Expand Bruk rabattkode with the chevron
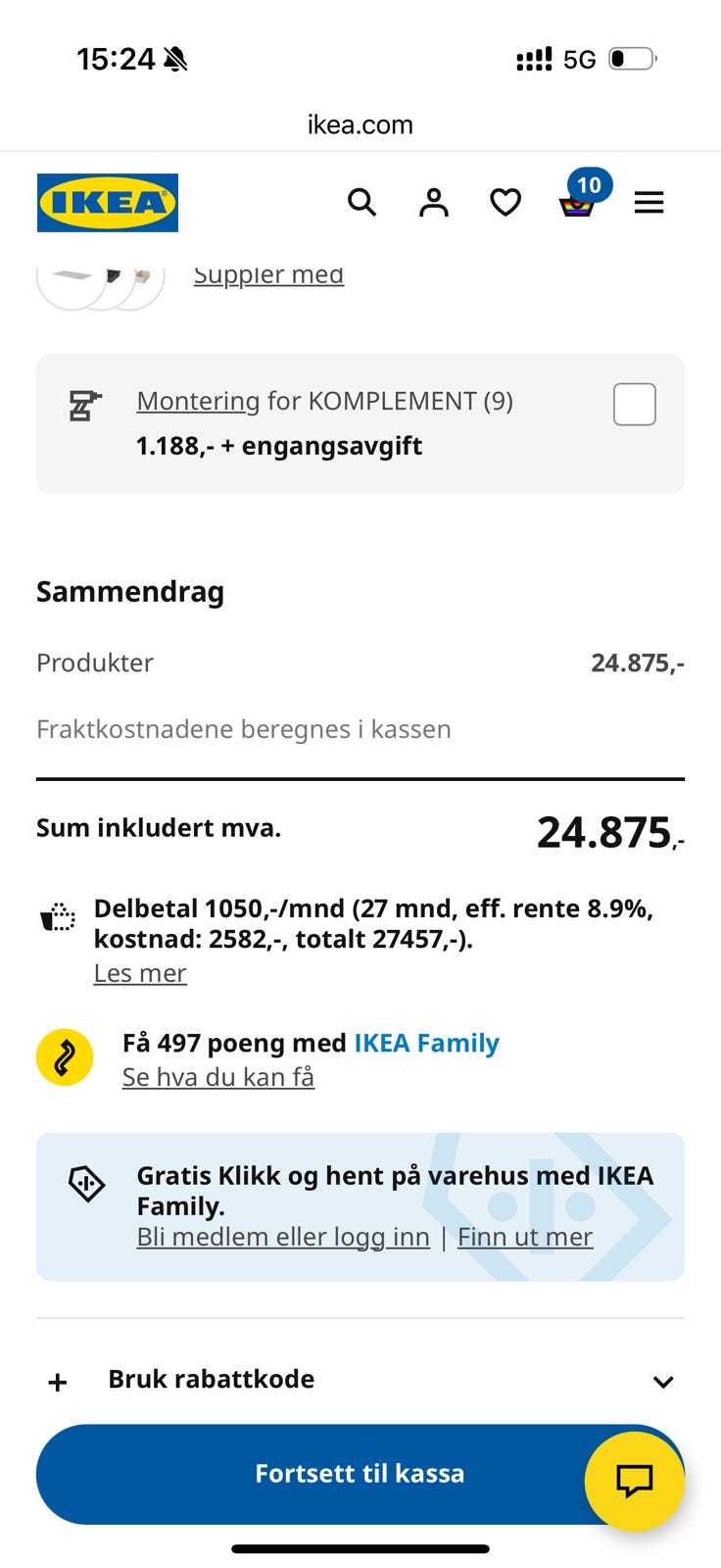This screenshot has height=1568, width=721. click(x=663, y=1382)
